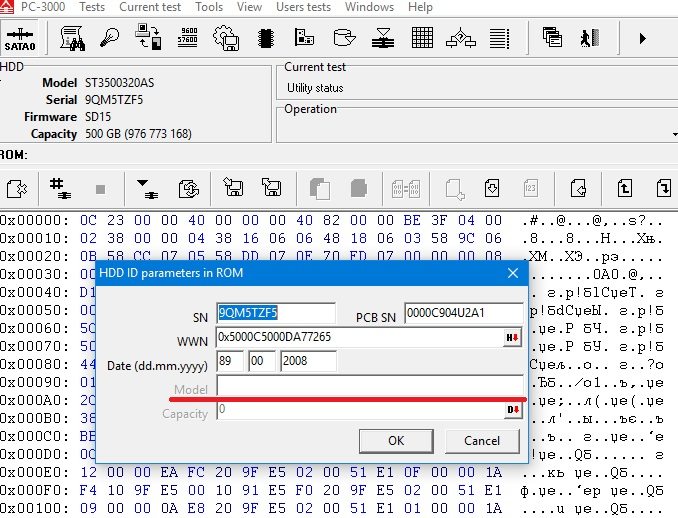Confirm the HDD ID dialog with OK
678x518 pixels.
(396, 441)
